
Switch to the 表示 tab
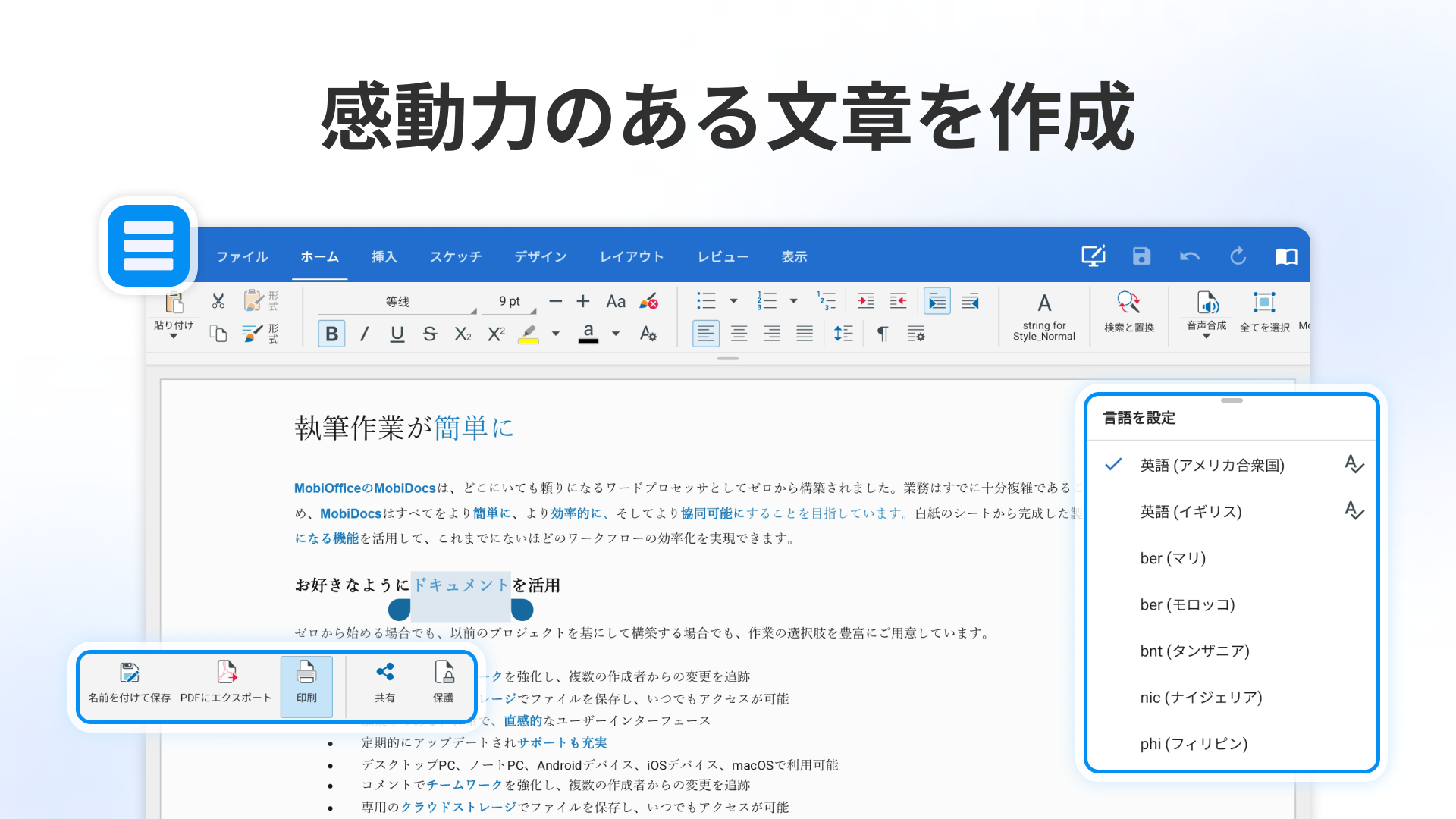coord(794,257)
